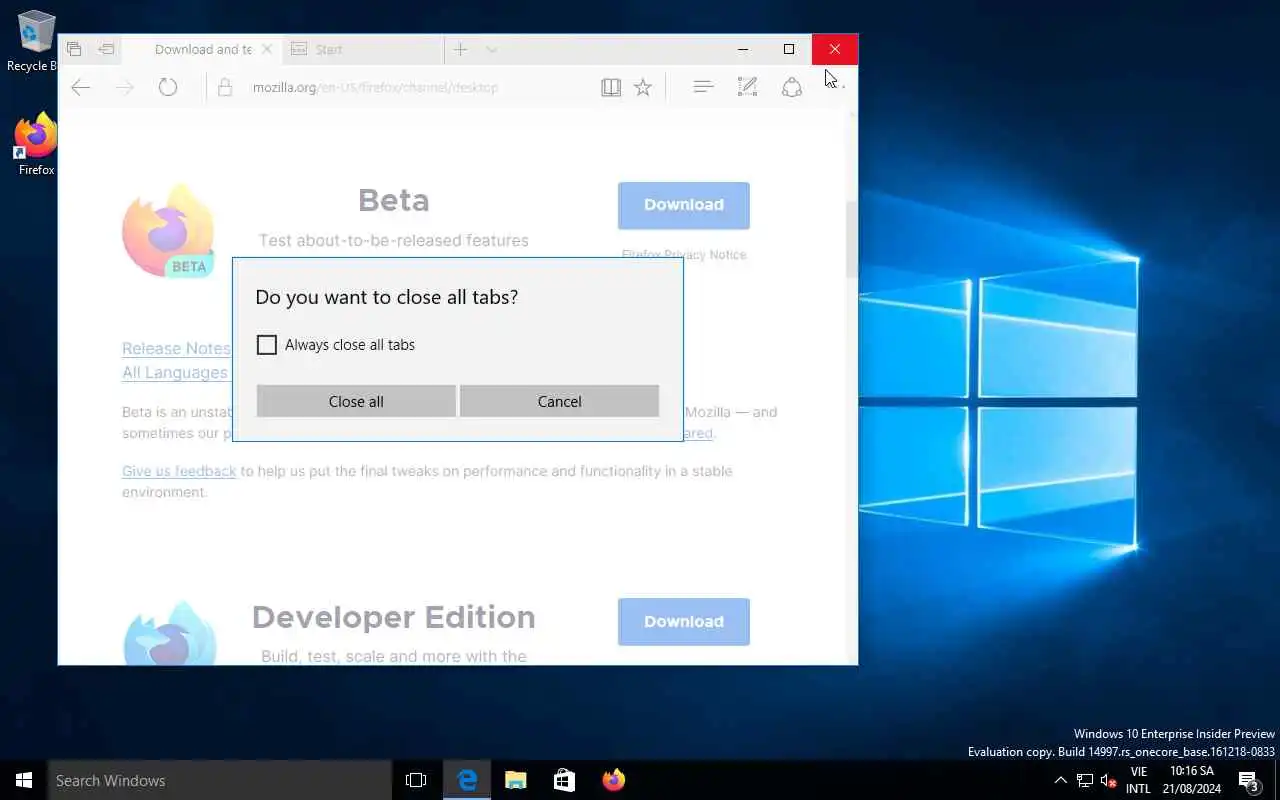Open Task View on the taskbar
1280x800 pixels.
tap(416, 780)
